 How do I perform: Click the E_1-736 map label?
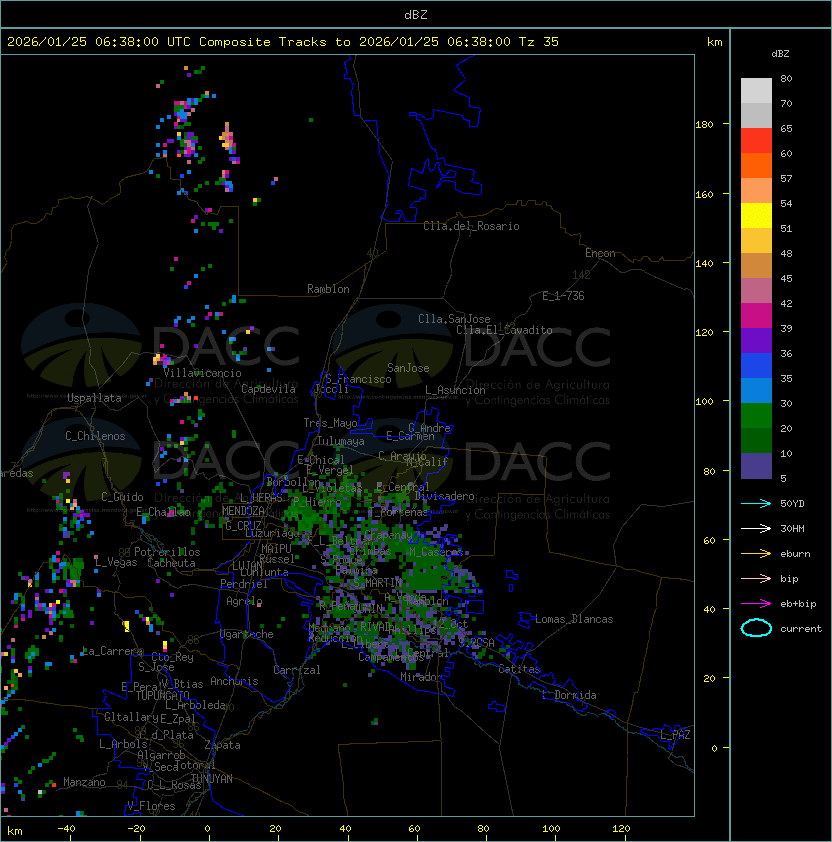click(563, 296)
